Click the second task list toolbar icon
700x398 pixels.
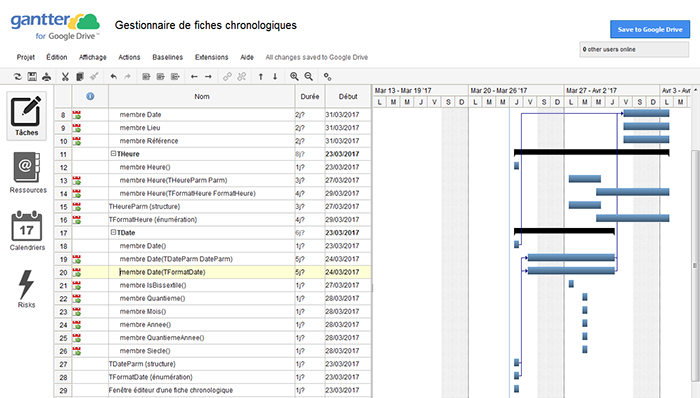tap(160, 76)
